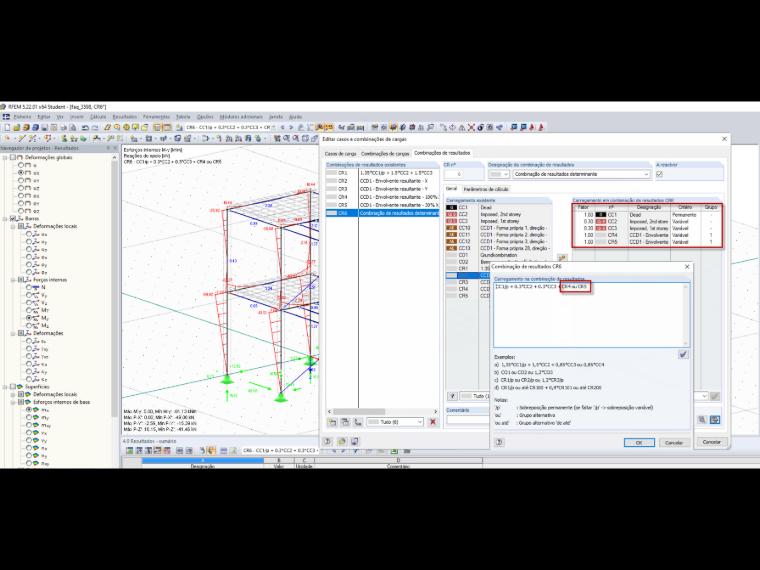Click RFEM application menu icon left of Ficheiro

6,117
